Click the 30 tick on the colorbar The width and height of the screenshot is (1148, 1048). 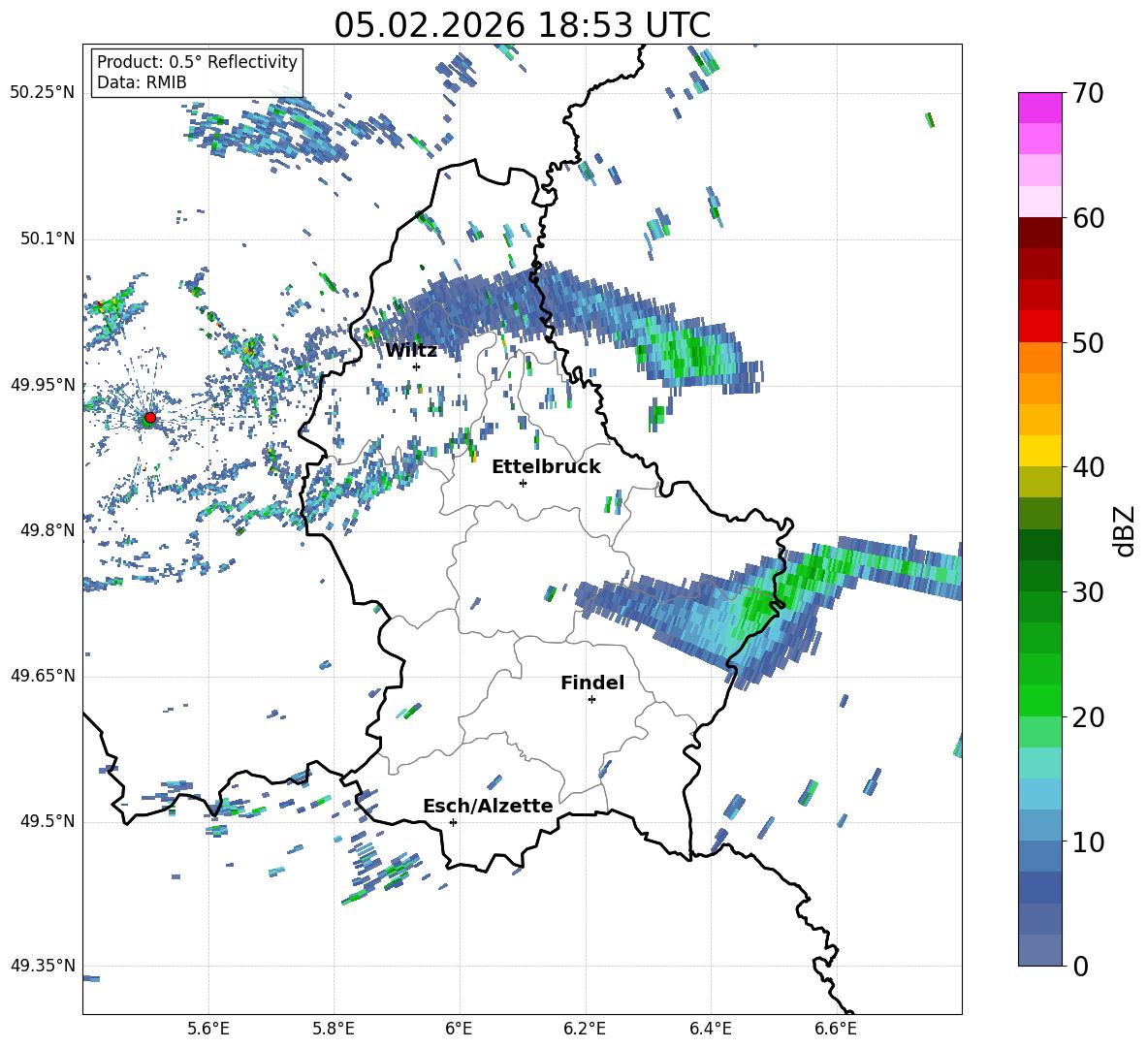coord(1087,592)
